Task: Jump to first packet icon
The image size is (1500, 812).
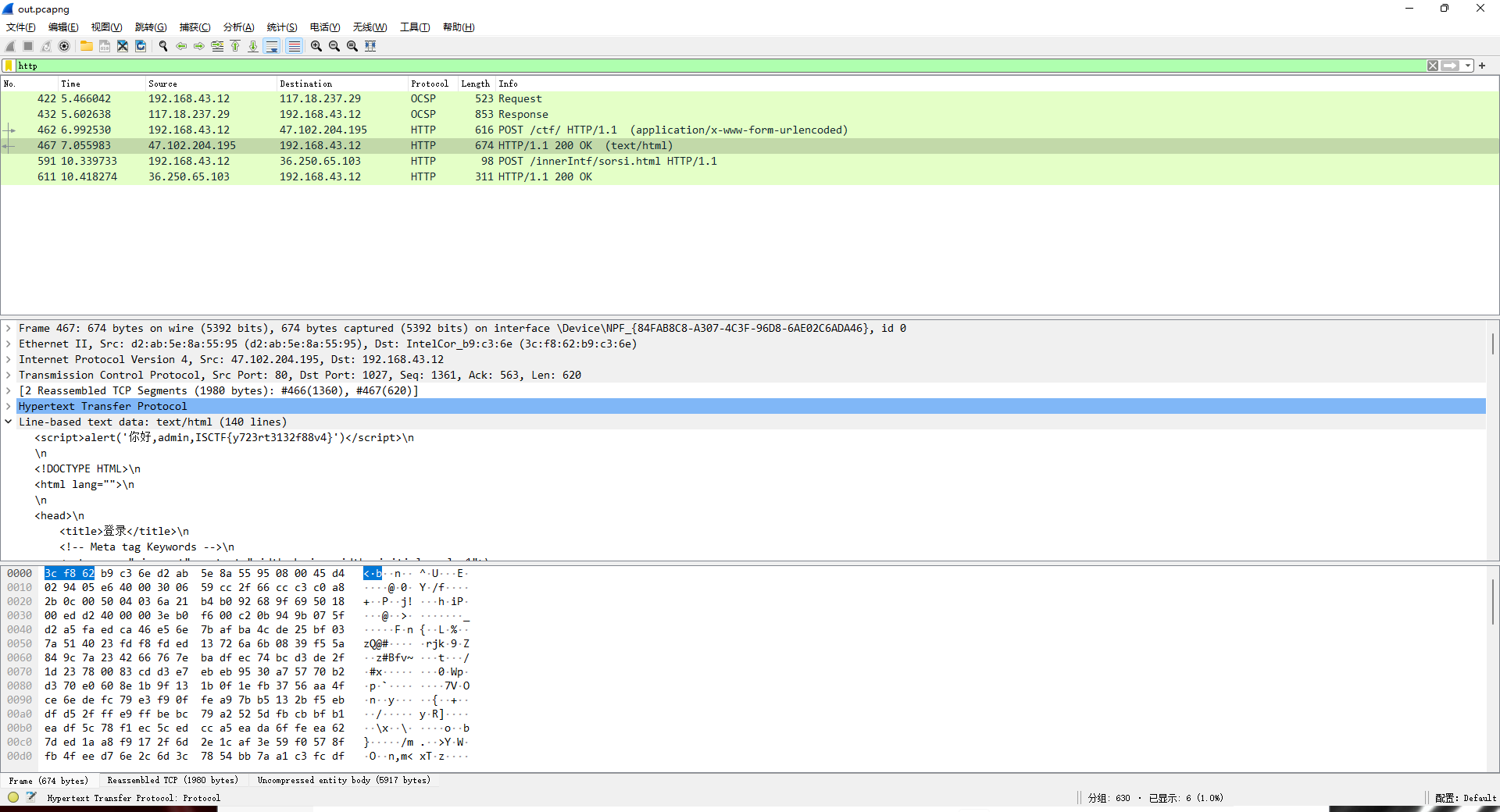Action: [x=235, y=46]
